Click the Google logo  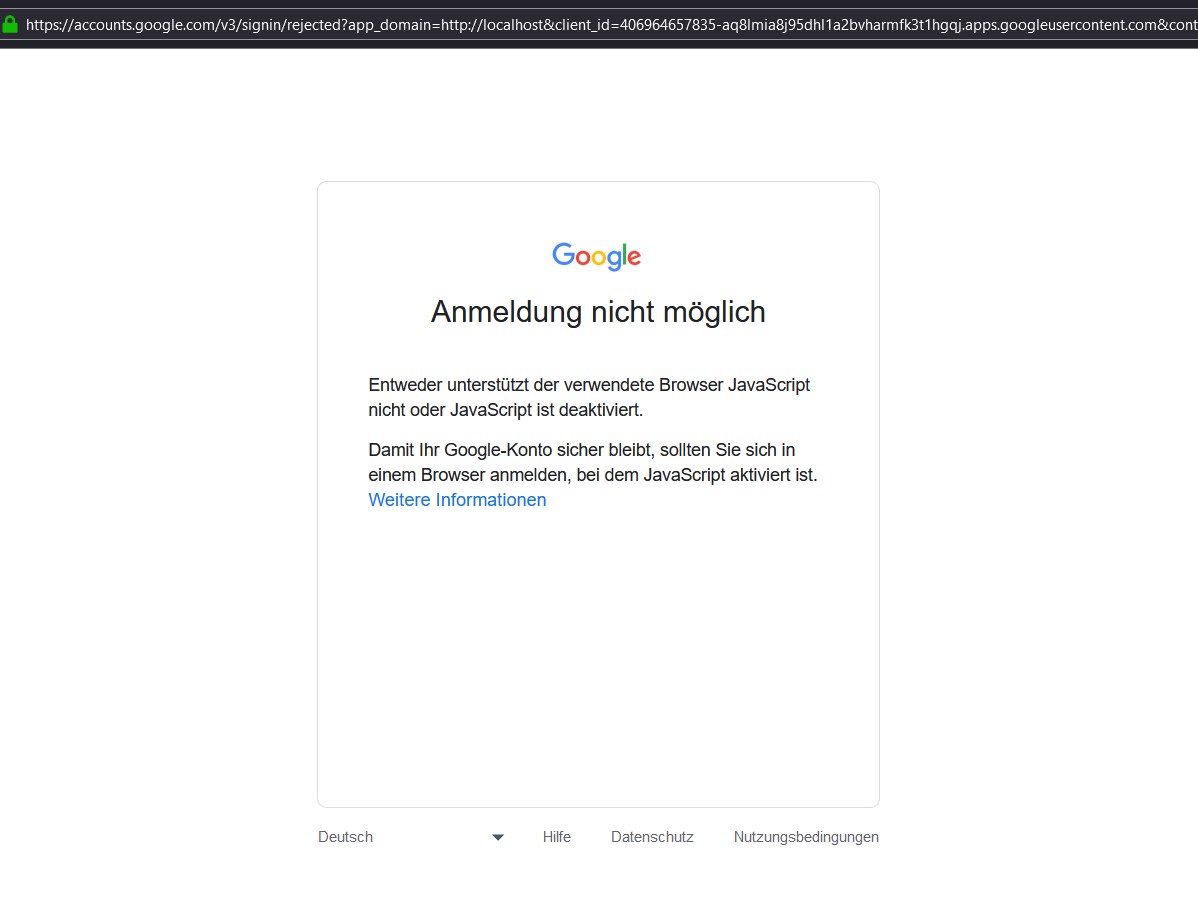click(x=597, y=257)
